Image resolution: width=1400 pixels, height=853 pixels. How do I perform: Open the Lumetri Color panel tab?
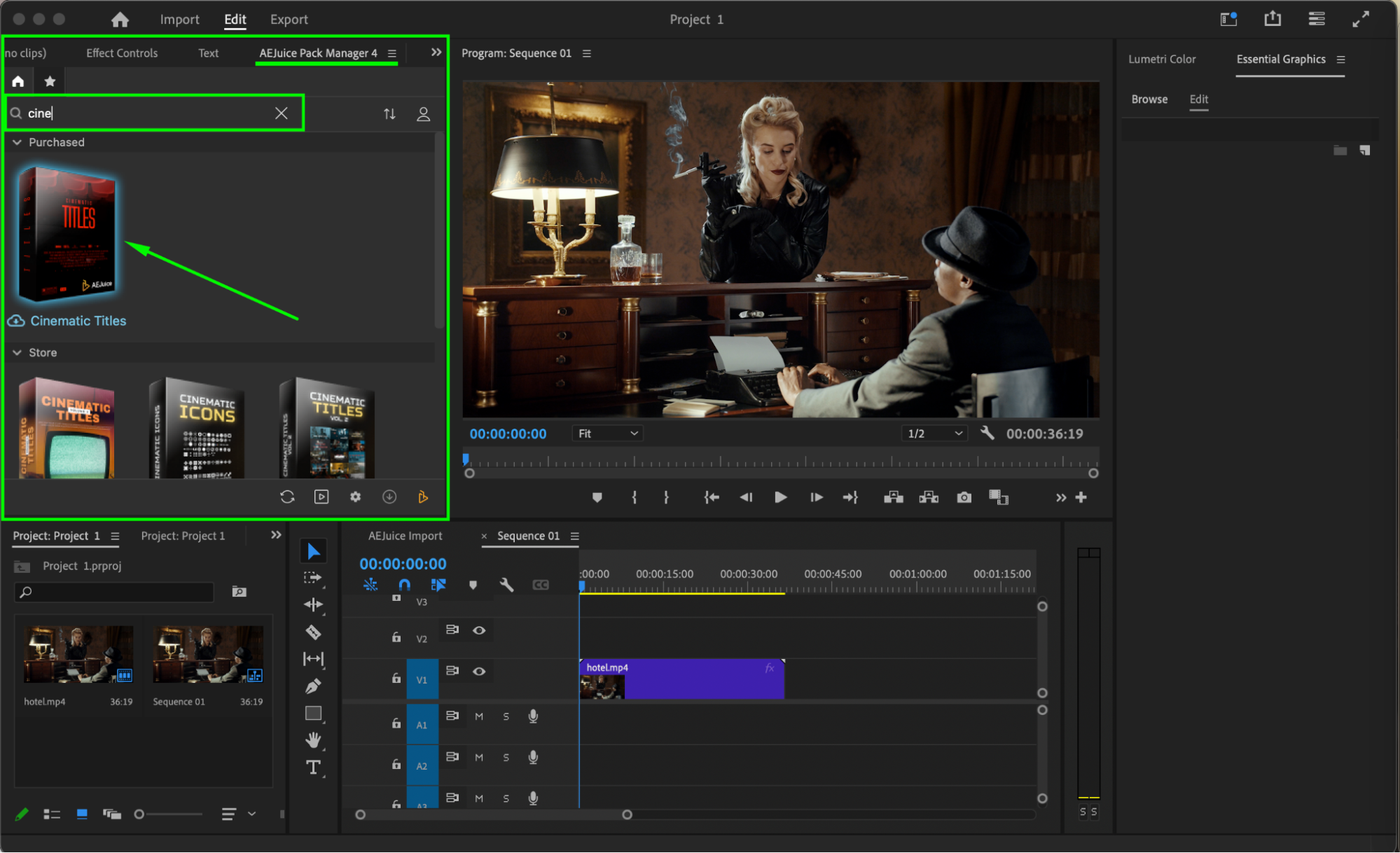pyautogui.click(x=1161, y=60)
